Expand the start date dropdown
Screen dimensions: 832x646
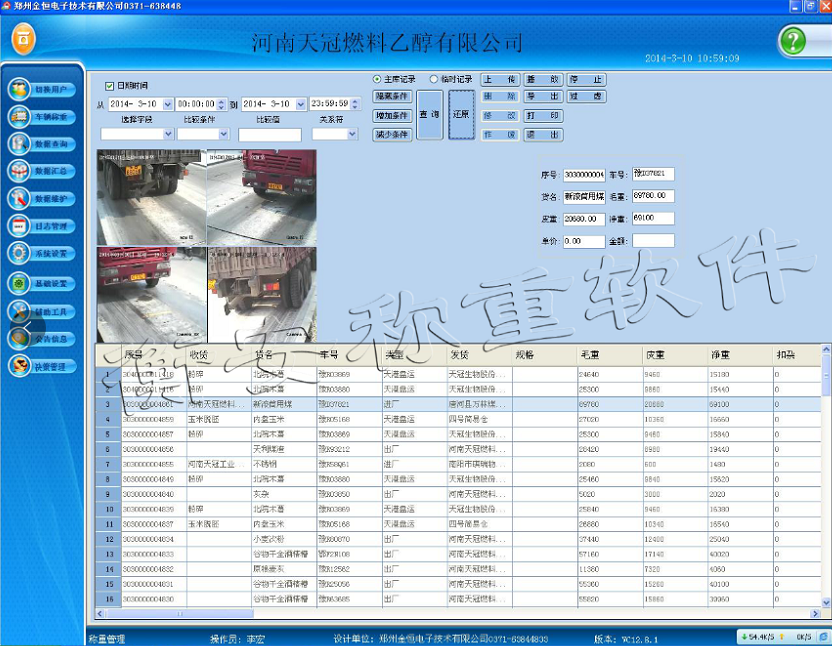[x=168, y=104]
